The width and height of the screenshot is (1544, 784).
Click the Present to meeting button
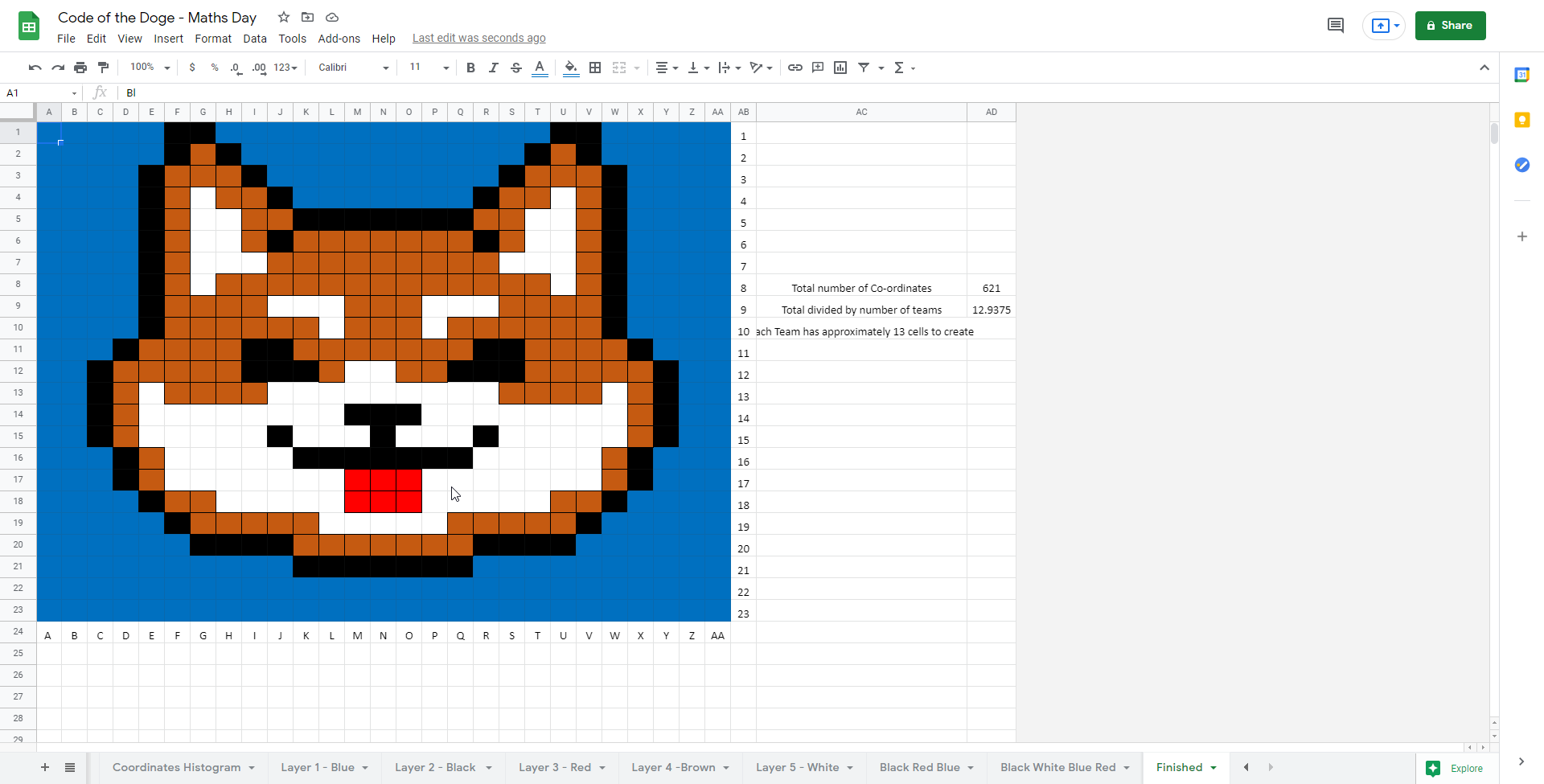coord(1383,26)
